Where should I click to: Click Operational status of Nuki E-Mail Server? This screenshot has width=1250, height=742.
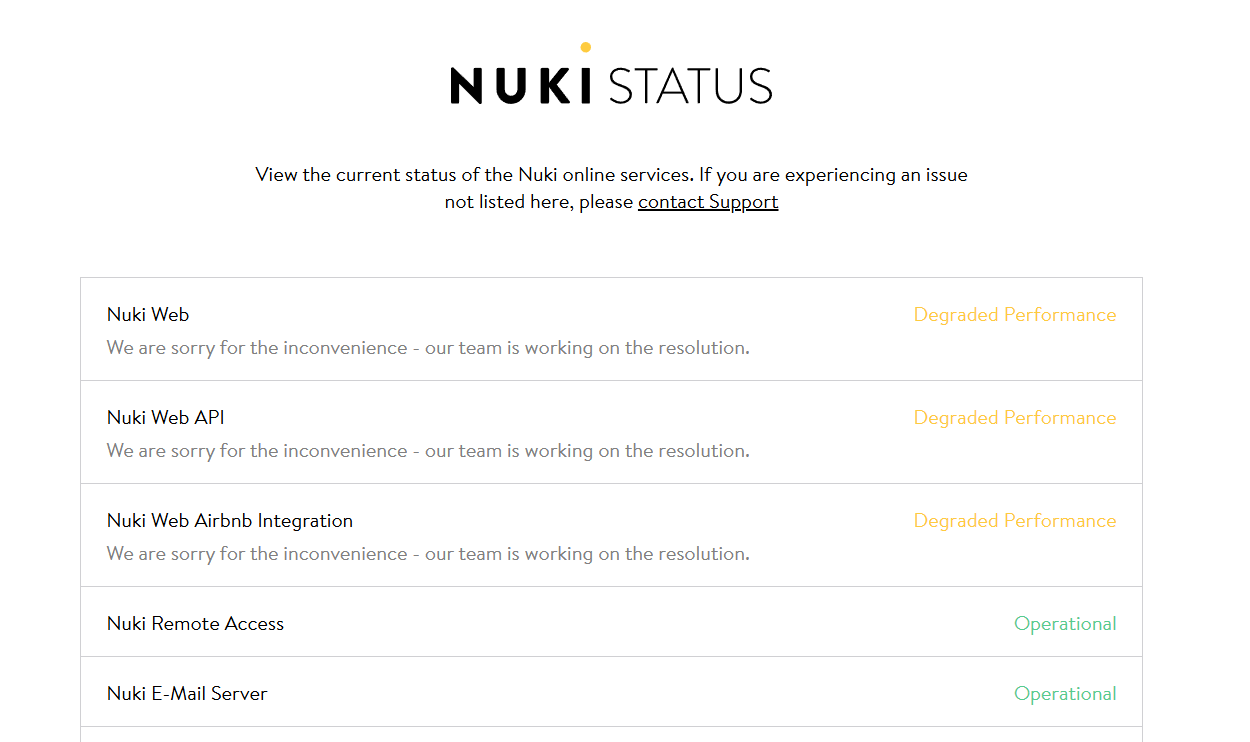(x=1065, y=694)
